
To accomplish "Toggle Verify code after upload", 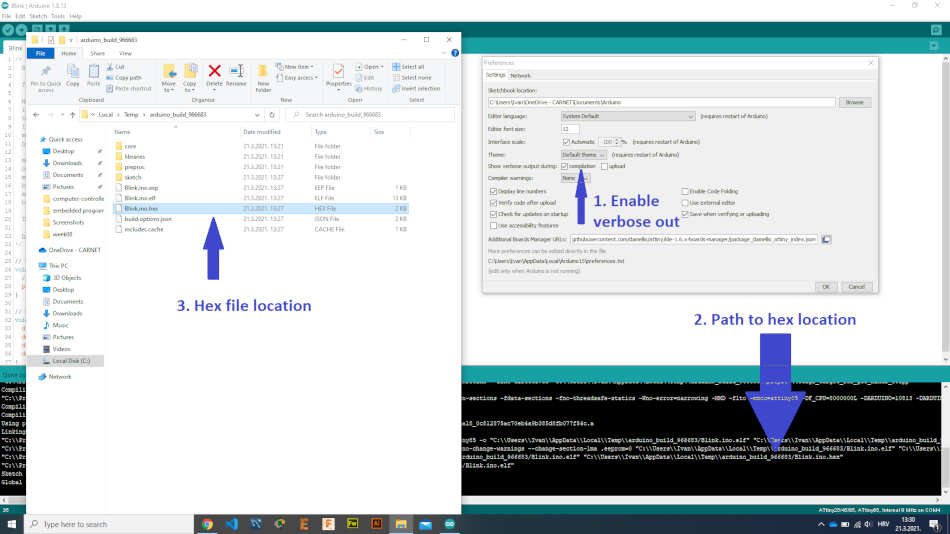I will [493, 203].
